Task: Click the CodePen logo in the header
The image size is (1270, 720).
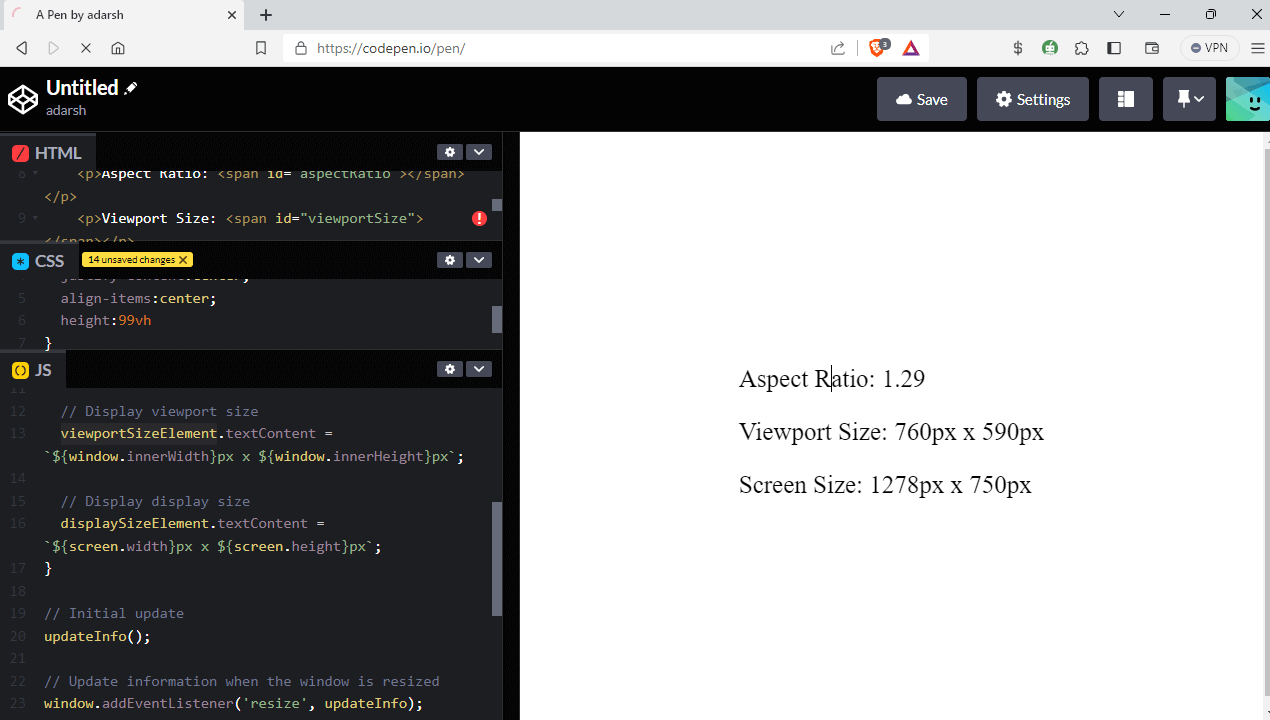Action: (22, 98)
